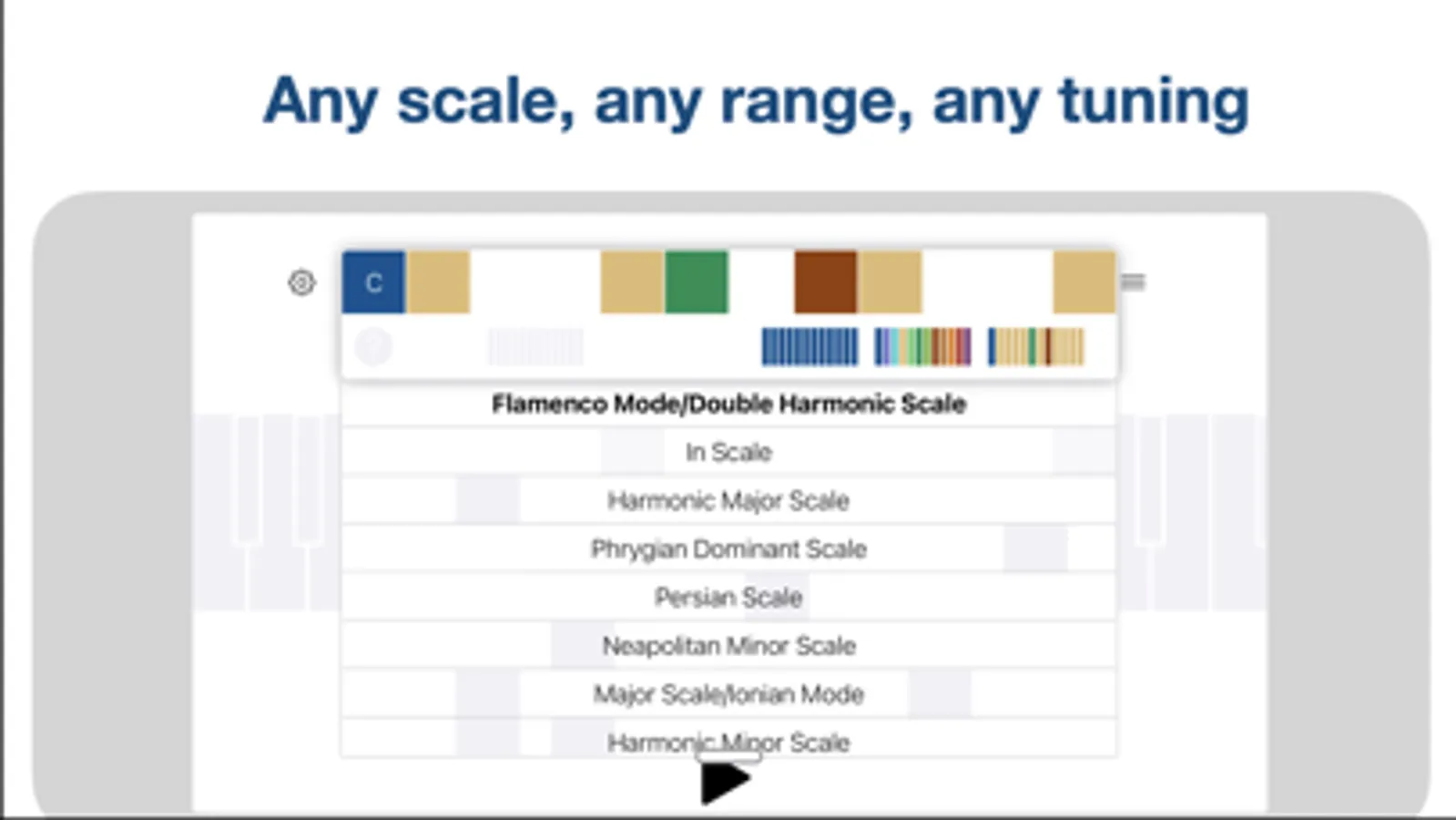
Task: Select Neapolitan Minor Scale entry
Action: tap(728, 645)
